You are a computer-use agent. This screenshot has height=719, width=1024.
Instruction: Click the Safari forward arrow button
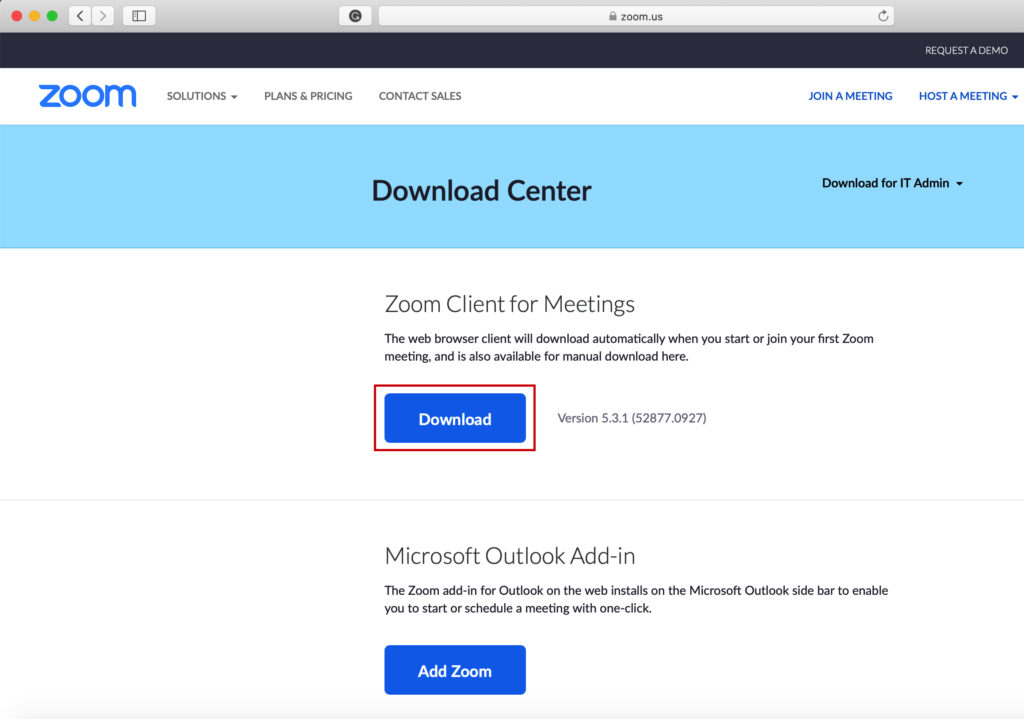pyautogui.click(x=103, y=16)
